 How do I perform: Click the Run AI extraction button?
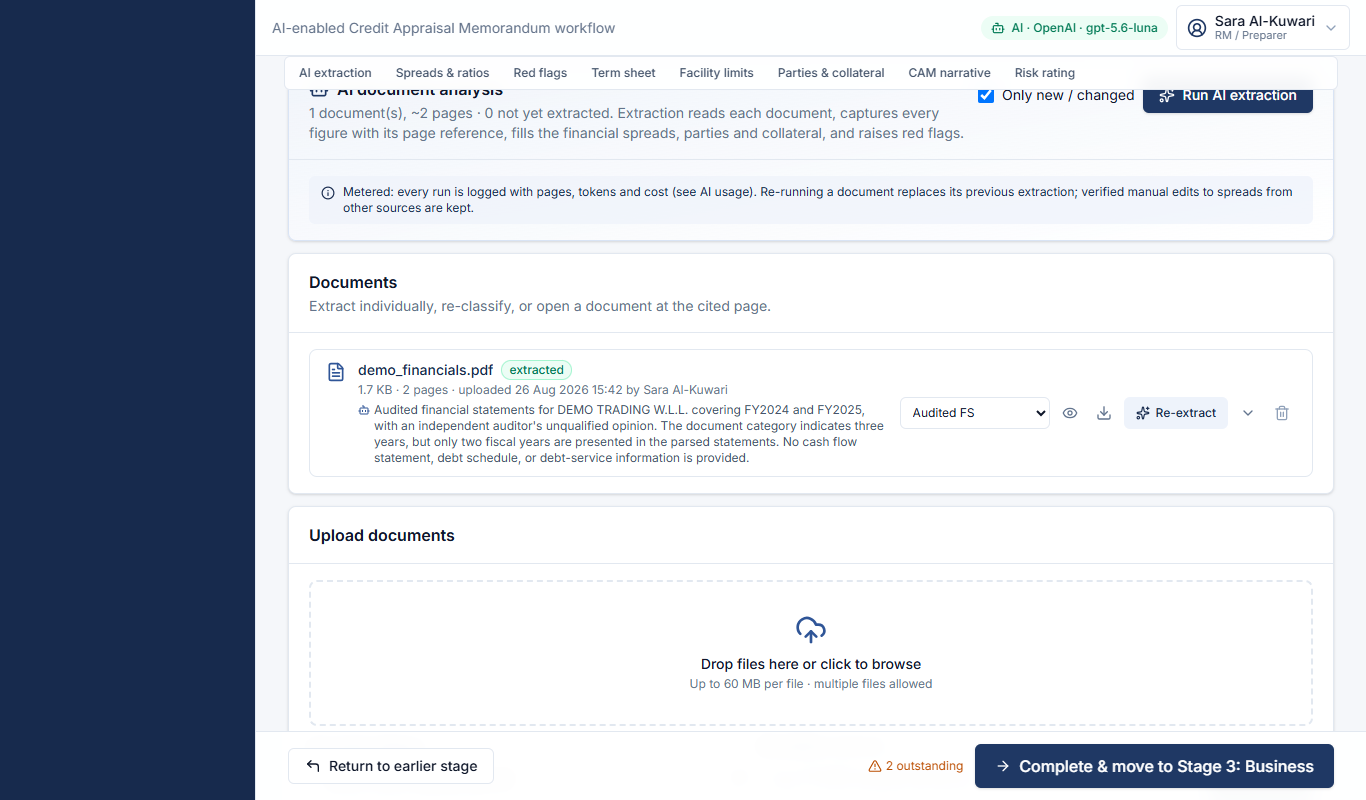[1228, 96]
